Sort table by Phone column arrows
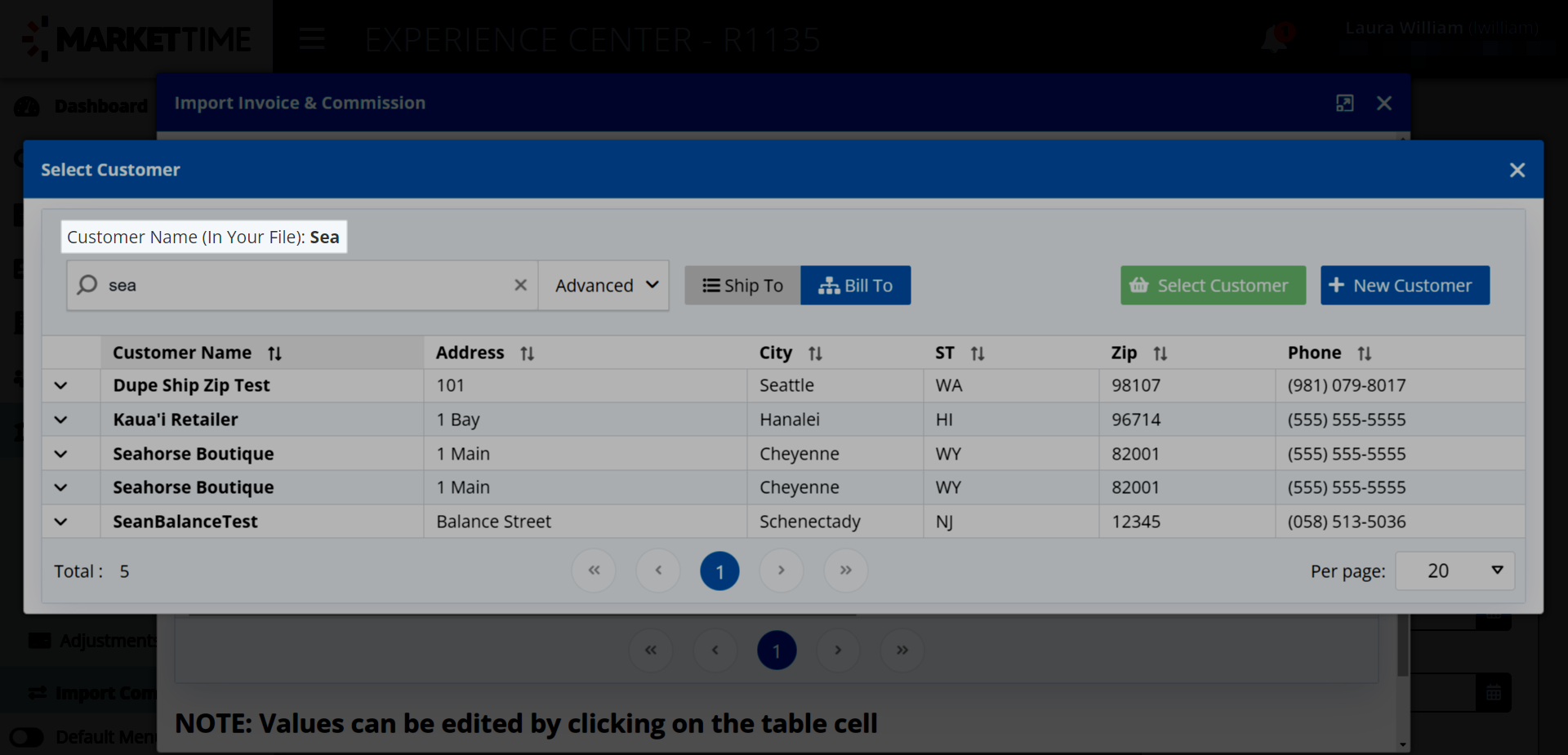 [x=1364, y=353]
